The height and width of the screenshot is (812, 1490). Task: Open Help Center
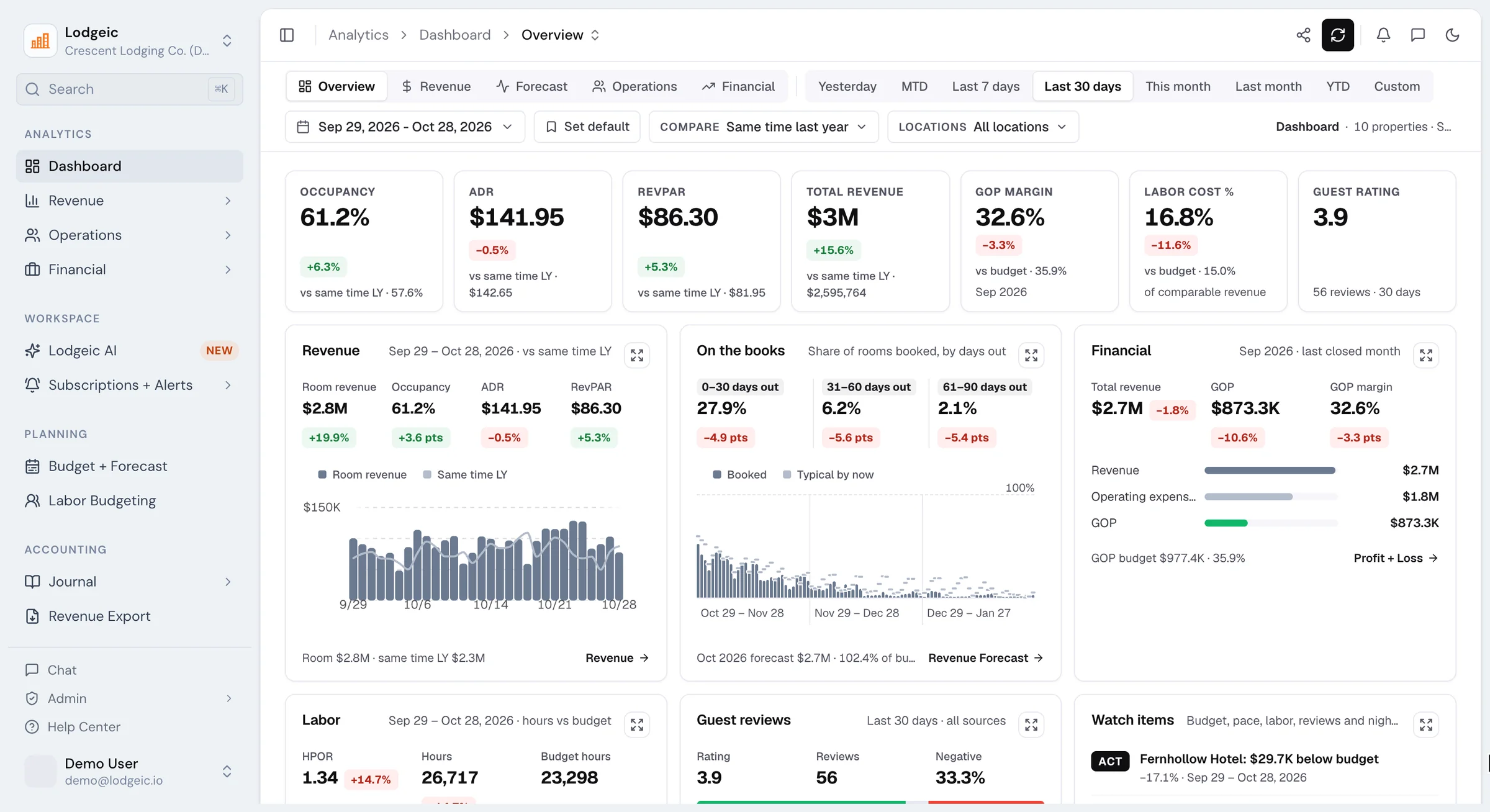click(129, 726)
